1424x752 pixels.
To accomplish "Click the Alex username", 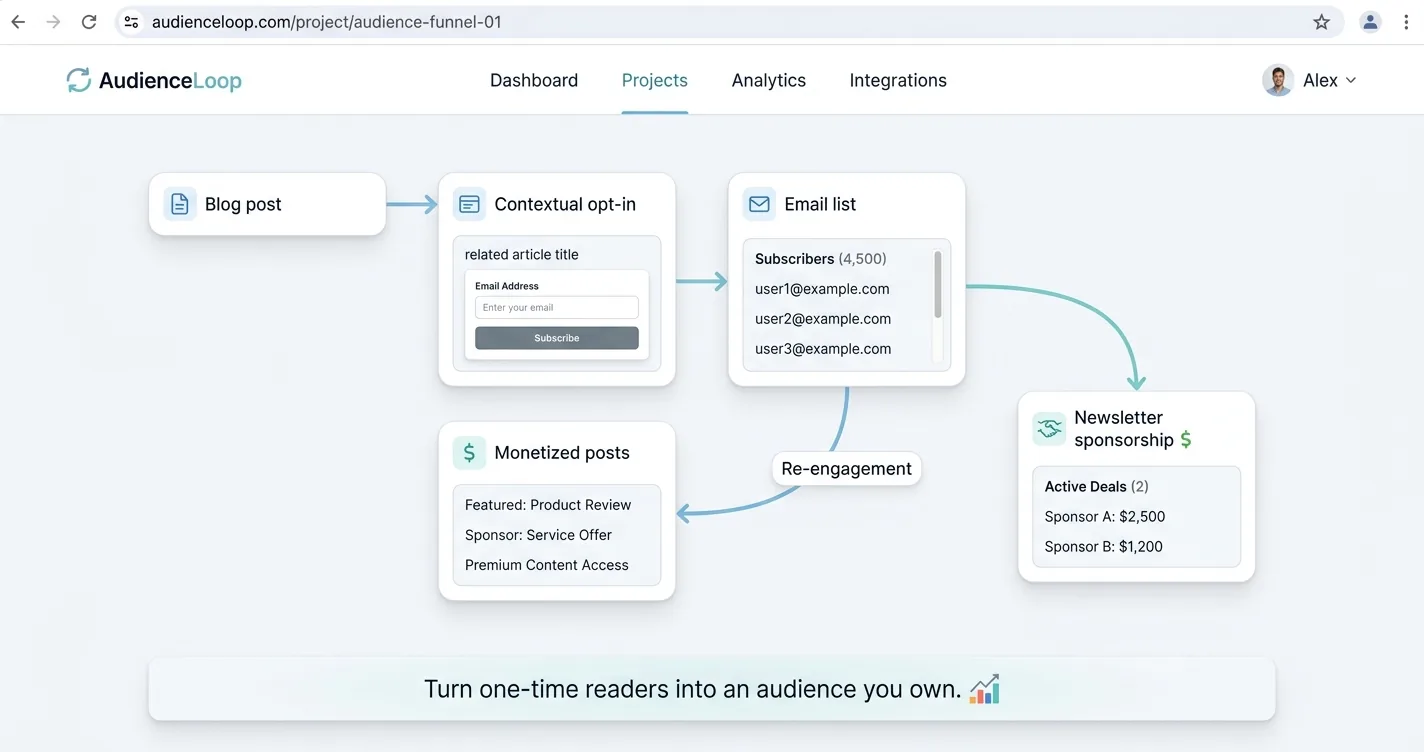I will pos(1320,80).
